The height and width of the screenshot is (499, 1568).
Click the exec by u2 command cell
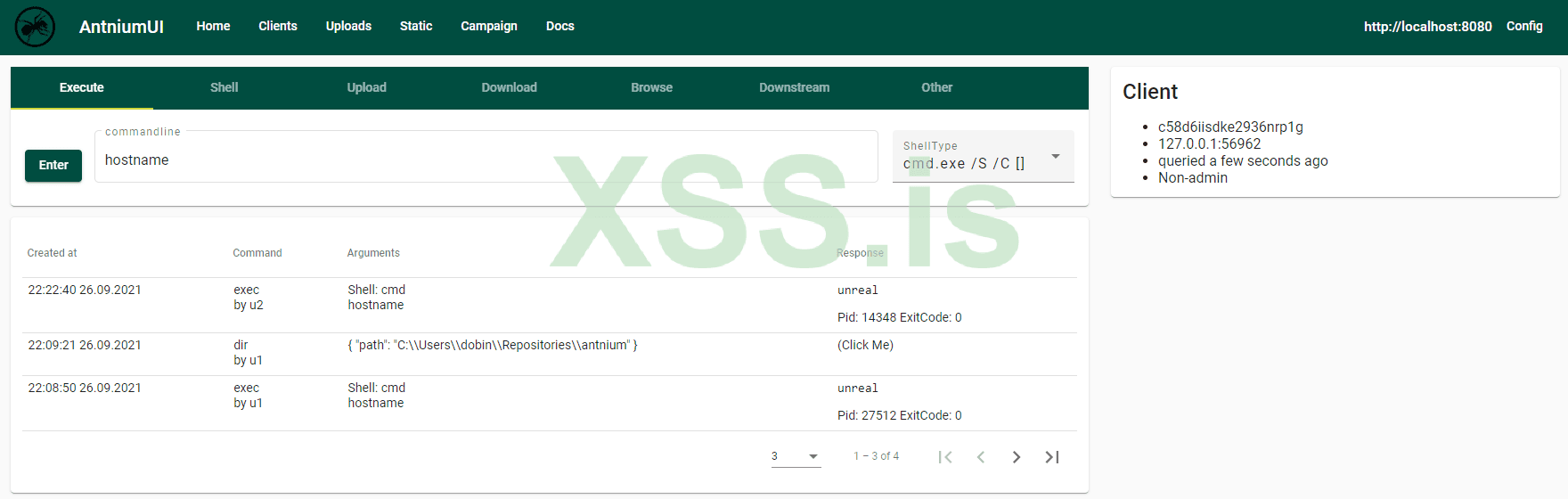tap(249, 297)
